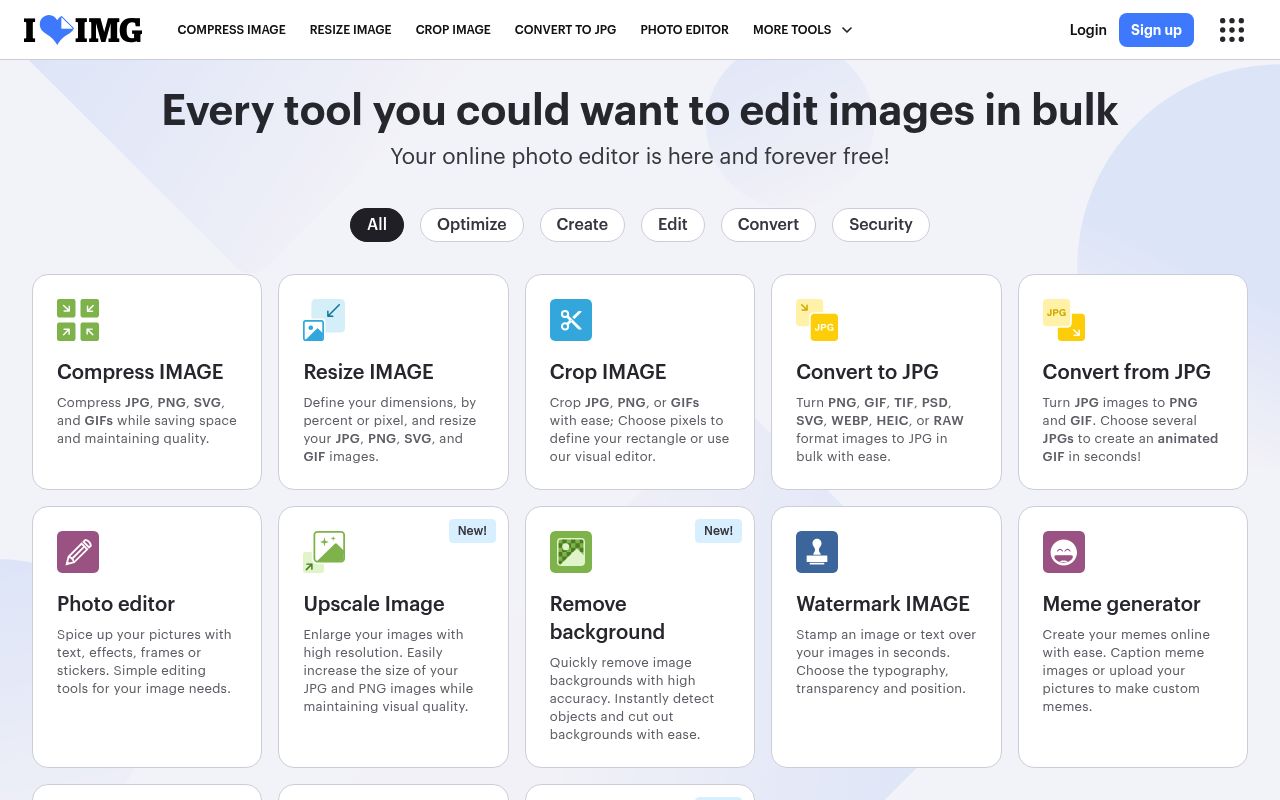Show All tools filter
Viewport: 1280px width, 800px height.
(x=376, y=225)
